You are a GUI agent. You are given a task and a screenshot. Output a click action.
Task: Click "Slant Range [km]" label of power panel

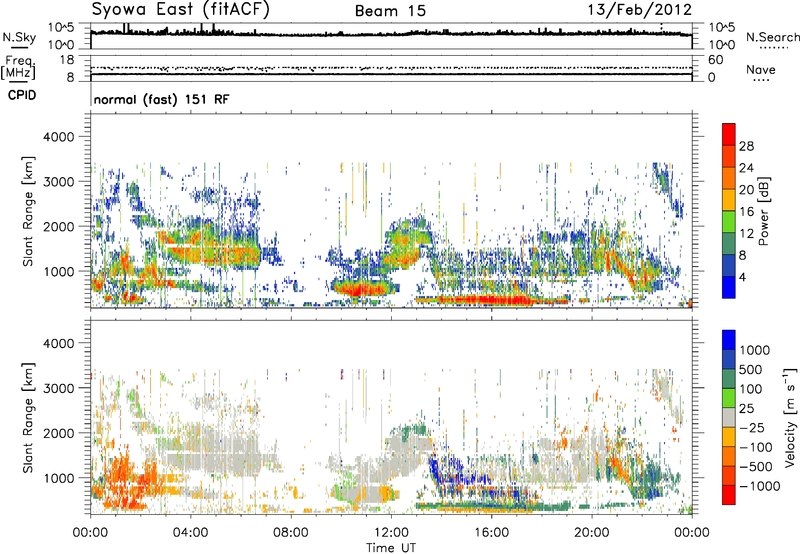[x=28, y=211]
